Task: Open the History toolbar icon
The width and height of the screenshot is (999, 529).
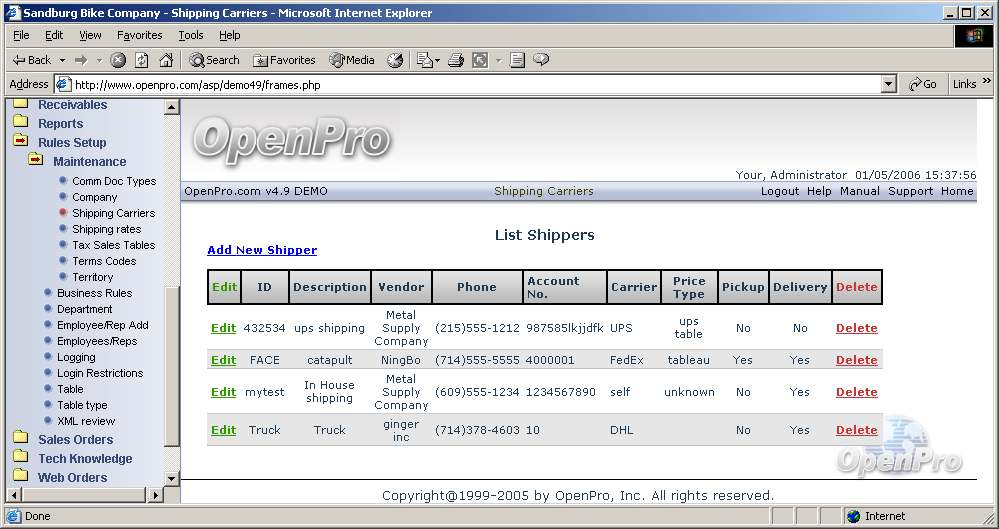Action: coord(395,60)
